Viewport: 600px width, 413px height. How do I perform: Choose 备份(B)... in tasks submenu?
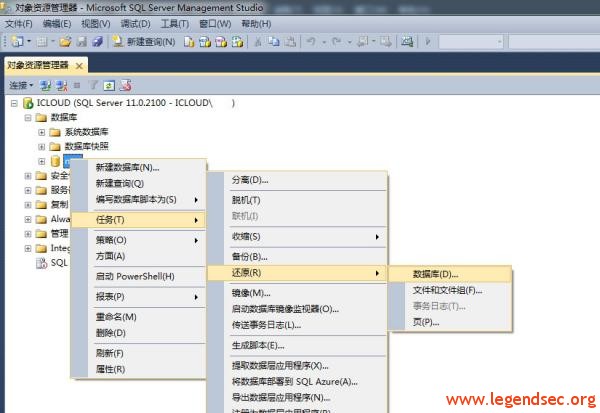[297, 256]
